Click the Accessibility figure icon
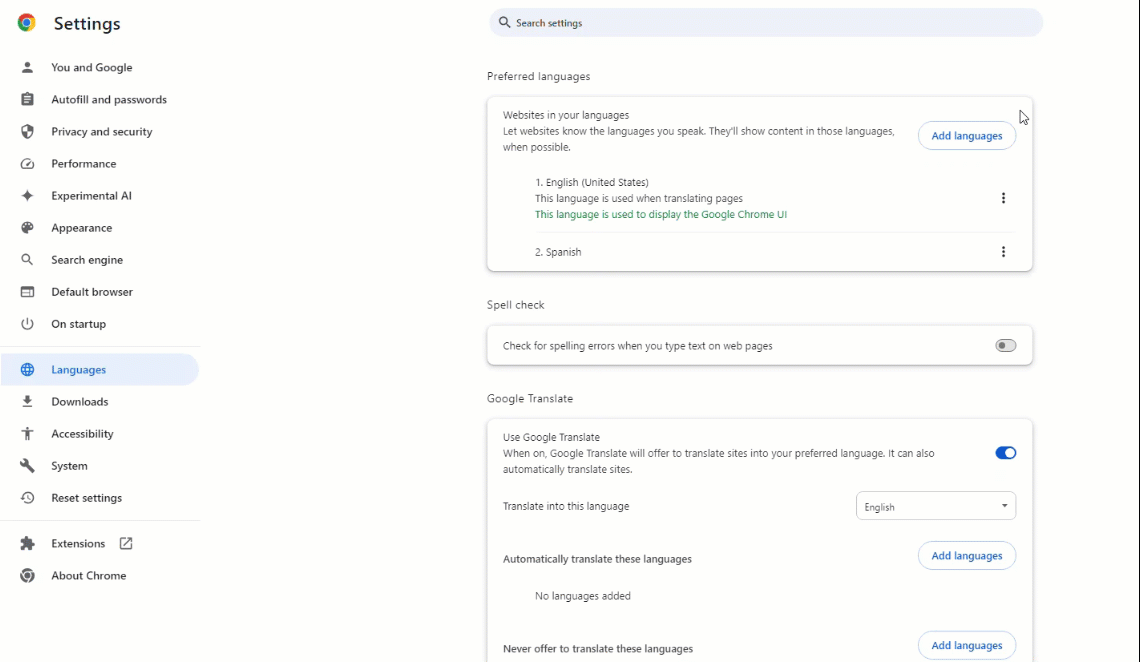The width and height of the screenshot is (1140, 662). pos(27,433)
